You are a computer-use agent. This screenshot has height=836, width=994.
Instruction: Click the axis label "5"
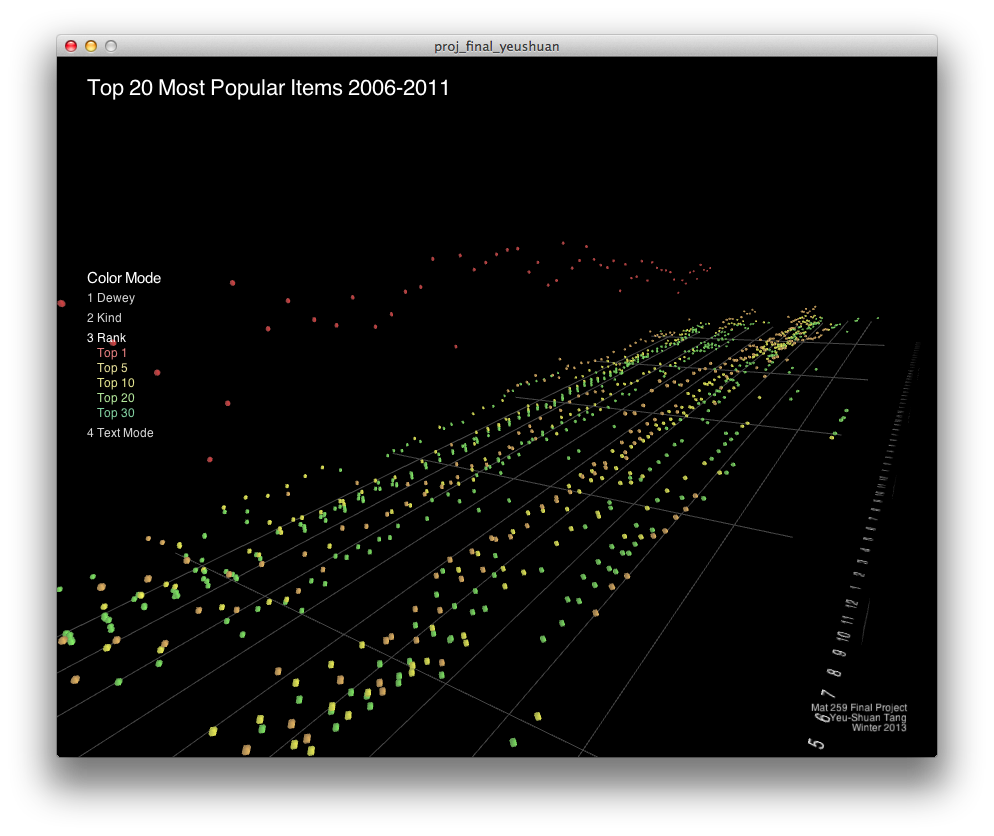pyautogui.click(x=817, y=743)
